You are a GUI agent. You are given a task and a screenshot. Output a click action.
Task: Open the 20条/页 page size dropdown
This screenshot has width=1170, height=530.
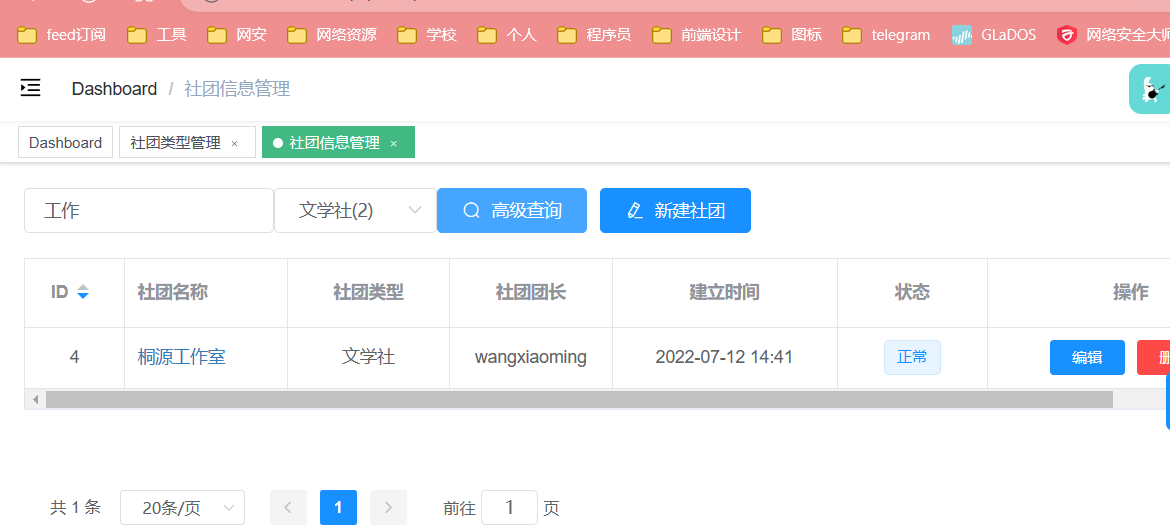coord(182,508)
